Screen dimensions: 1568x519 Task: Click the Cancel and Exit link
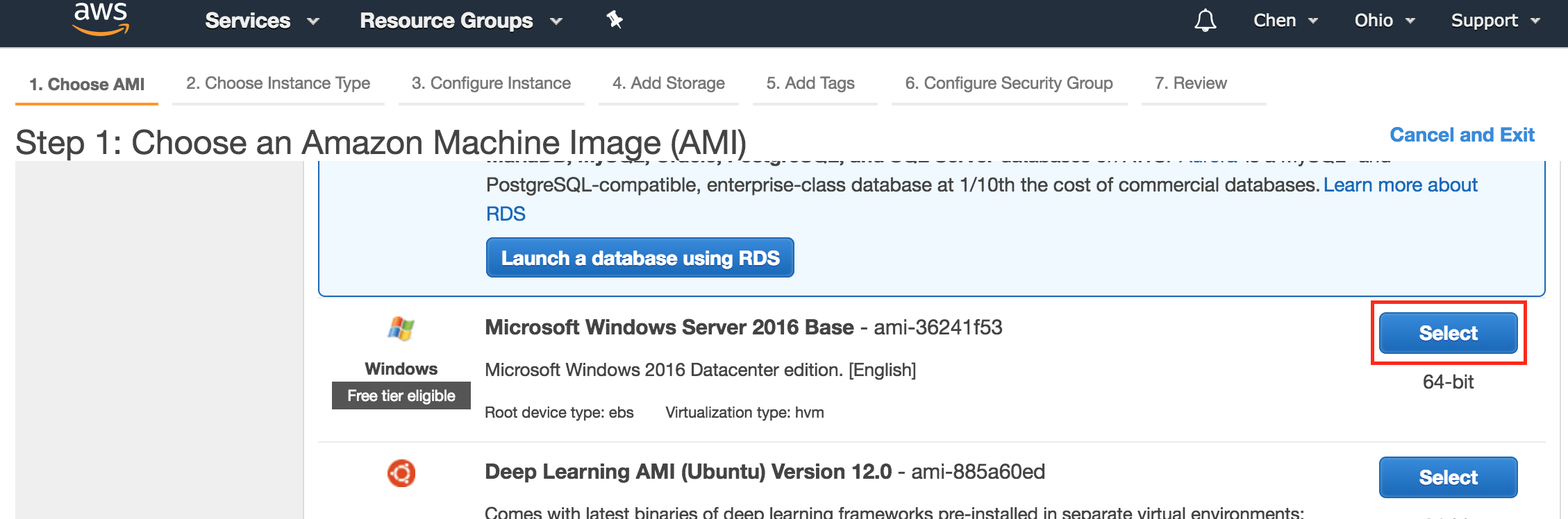[1462, 135]
